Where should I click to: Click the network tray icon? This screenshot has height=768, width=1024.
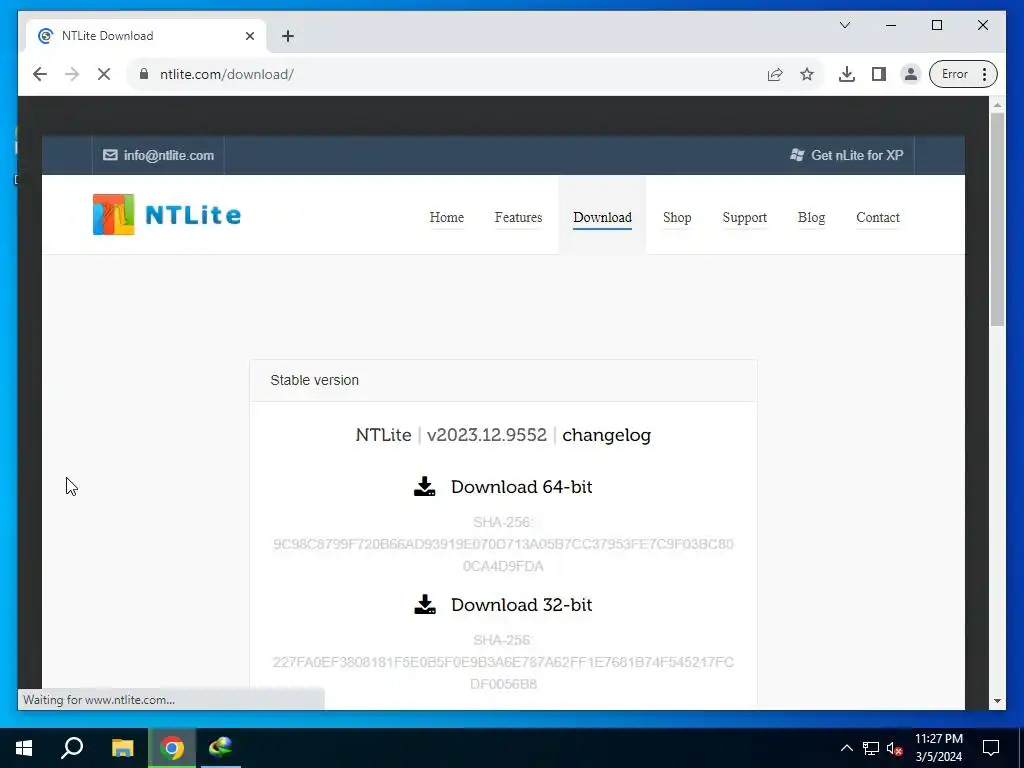(871, 748)
